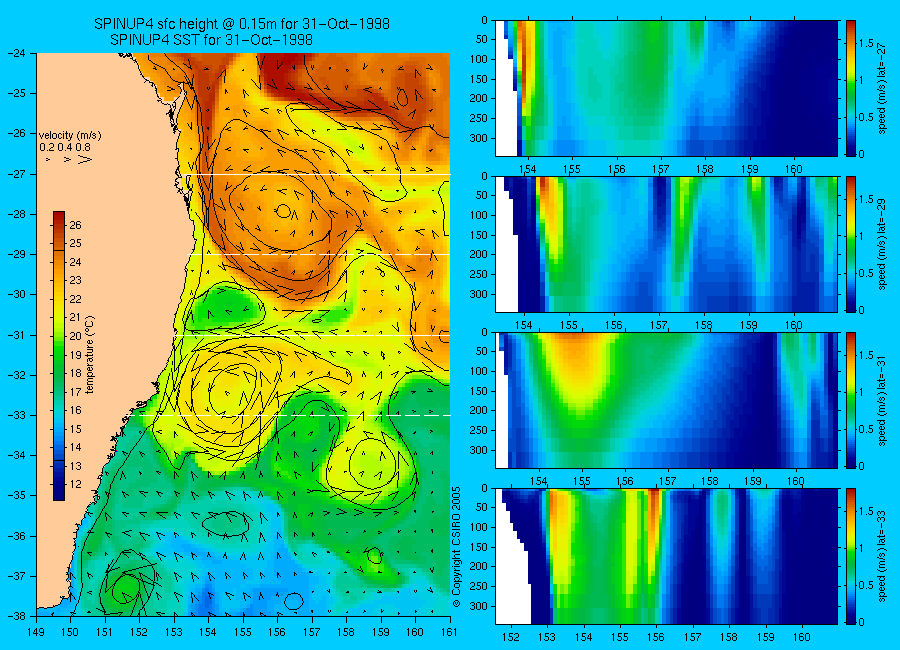Select the -27 latitude label on the map axis
The width and height of the screenshot is (900, 650).
[17, 174]
